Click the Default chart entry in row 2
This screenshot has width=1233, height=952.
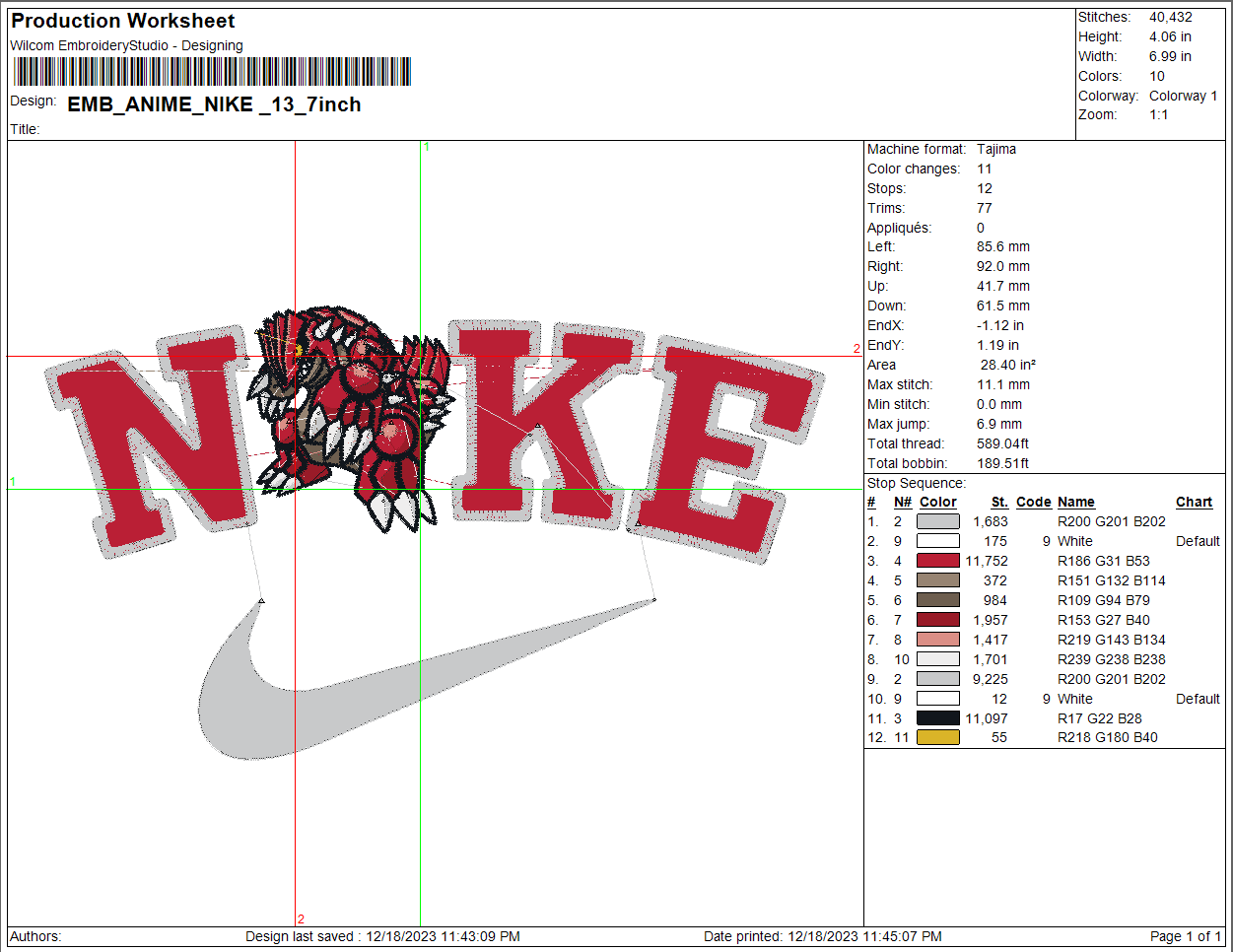1198,541
